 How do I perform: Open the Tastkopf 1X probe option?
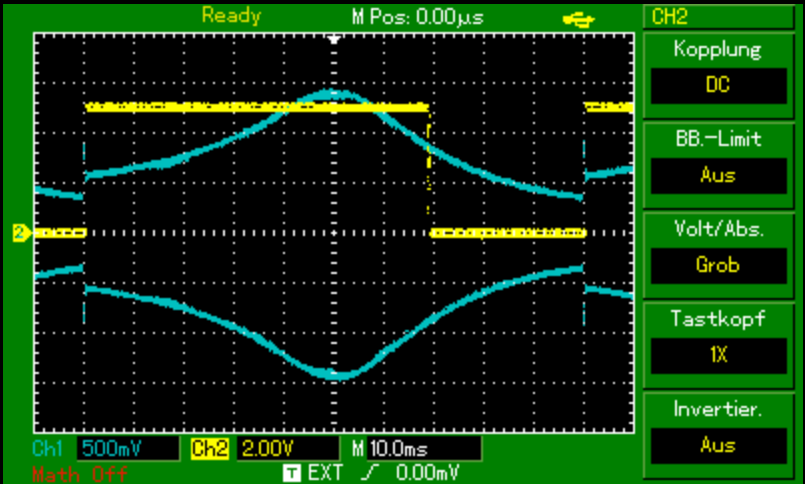click(717, 355)
